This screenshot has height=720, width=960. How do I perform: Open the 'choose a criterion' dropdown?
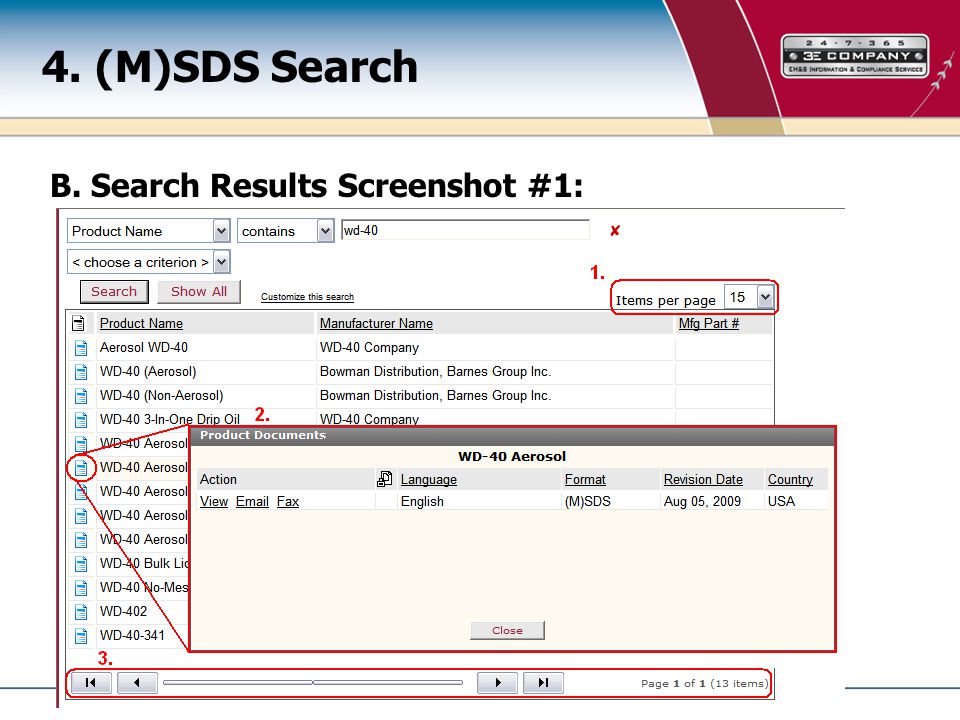[222, 262]
